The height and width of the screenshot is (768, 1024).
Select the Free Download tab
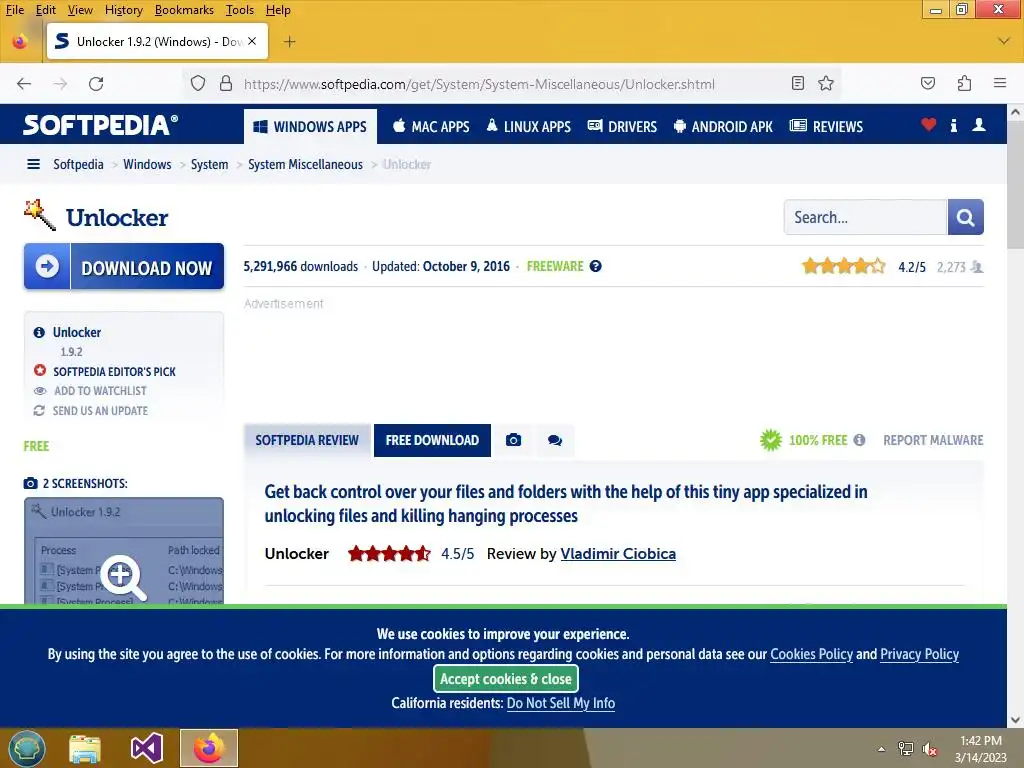pyautogui.click(x=432, y=440)
